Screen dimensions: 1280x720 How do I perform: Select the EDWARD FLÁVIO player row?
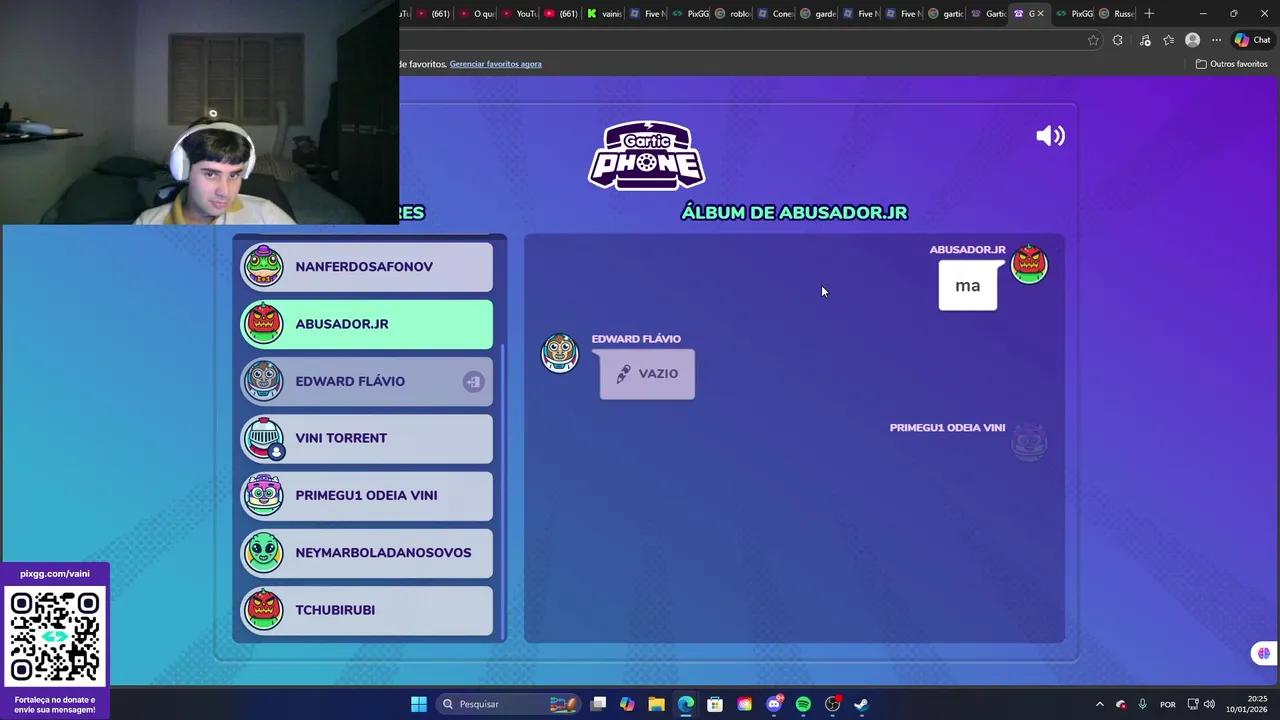coord(367,381)
